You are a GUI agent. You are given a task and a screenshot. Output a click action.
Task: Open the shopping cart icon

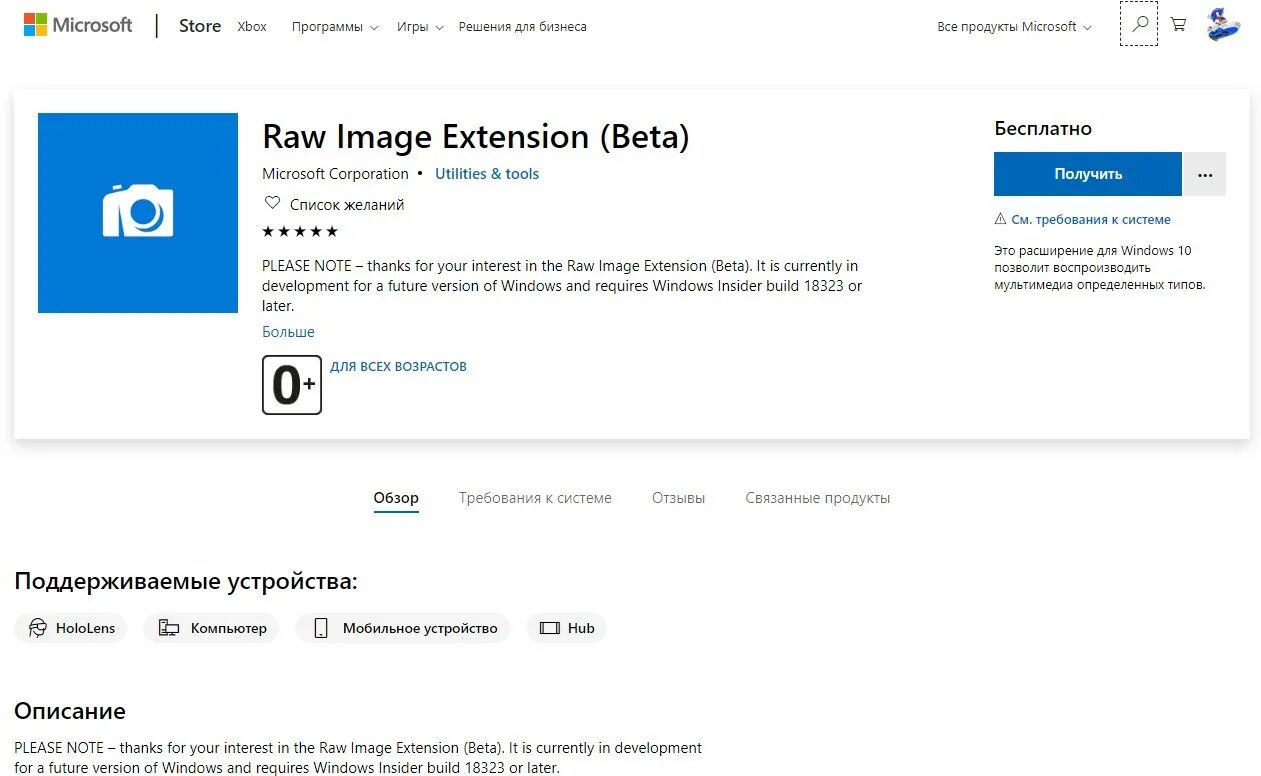coord(1178,25)
